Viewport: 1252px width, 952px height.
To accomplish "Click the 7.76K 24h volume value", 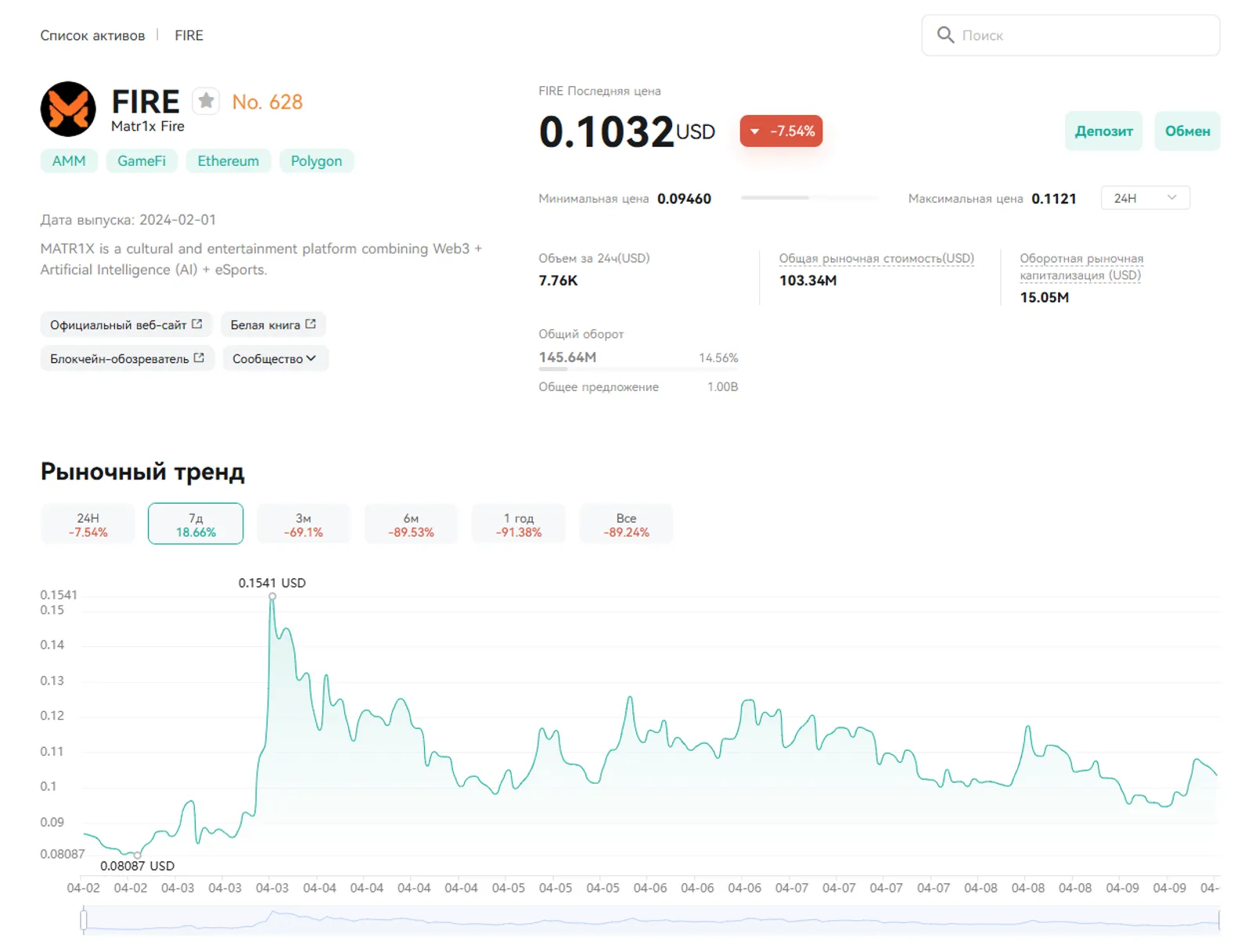I will (x=558, y=280).
